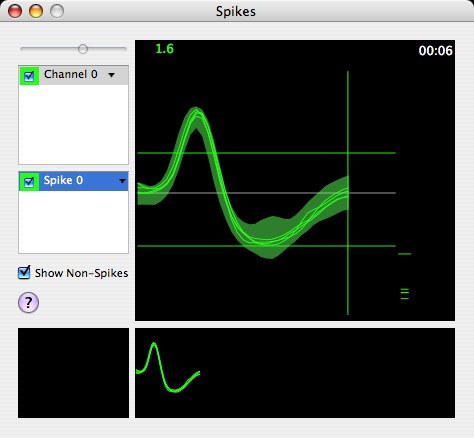Click the 1.6 gain value label
Screen dimensions: 474x438
click(164, 49)
